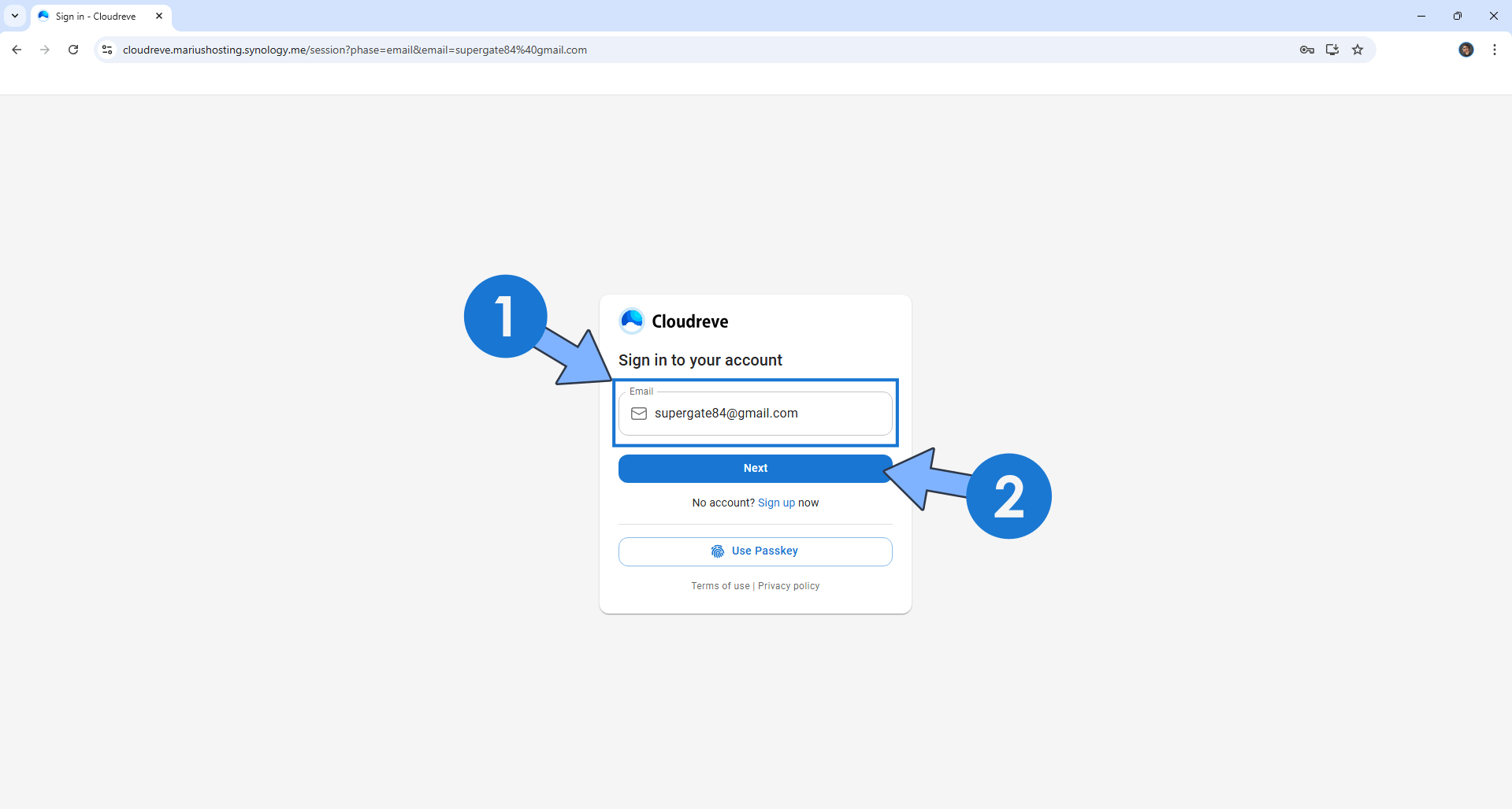Screen dimensions: 1512x809
Task: Open site information icon in address bar
Action: (x=107, y=50)
